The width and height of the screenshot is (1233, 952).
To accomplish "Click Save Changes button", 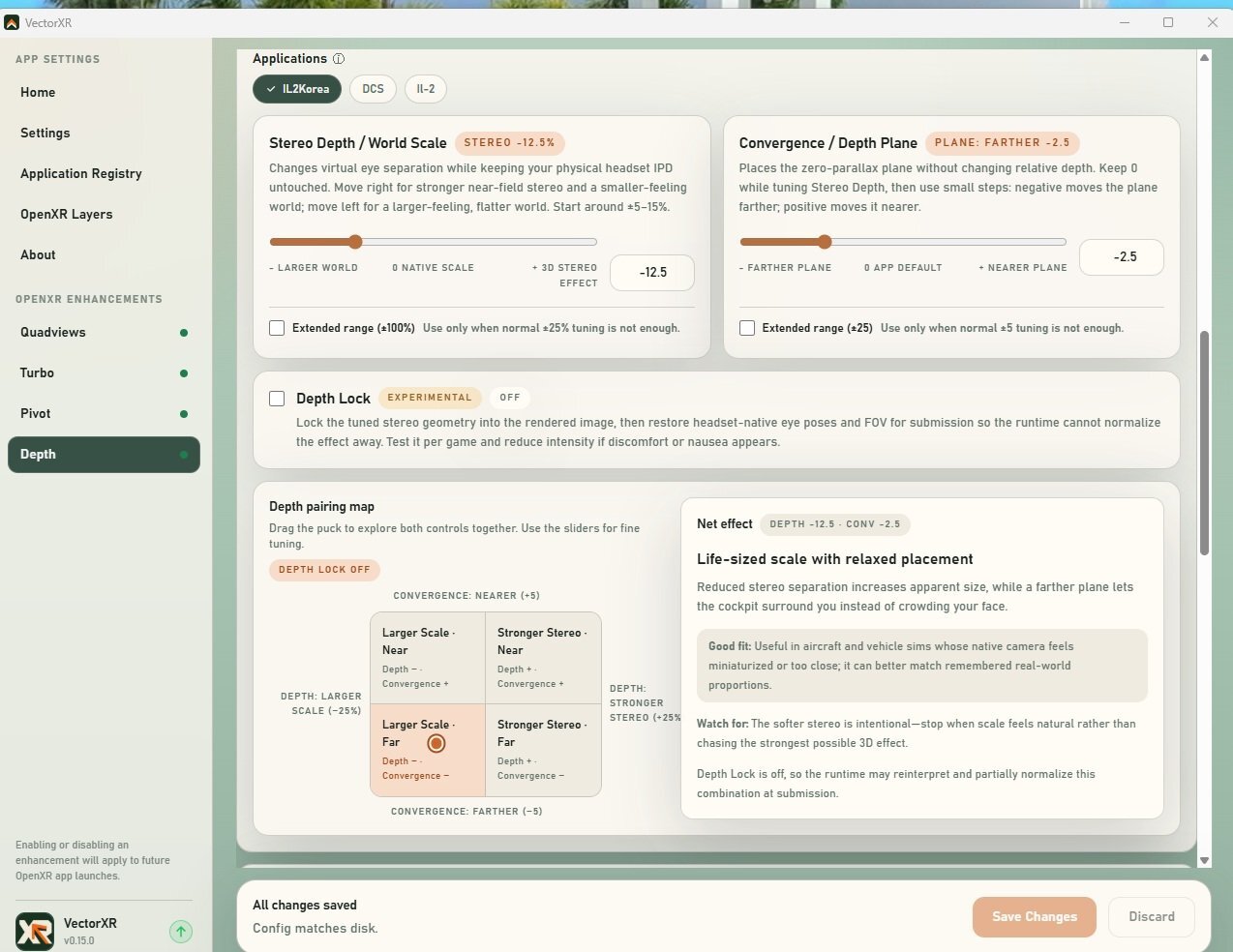I will [x=1035, y=917].
